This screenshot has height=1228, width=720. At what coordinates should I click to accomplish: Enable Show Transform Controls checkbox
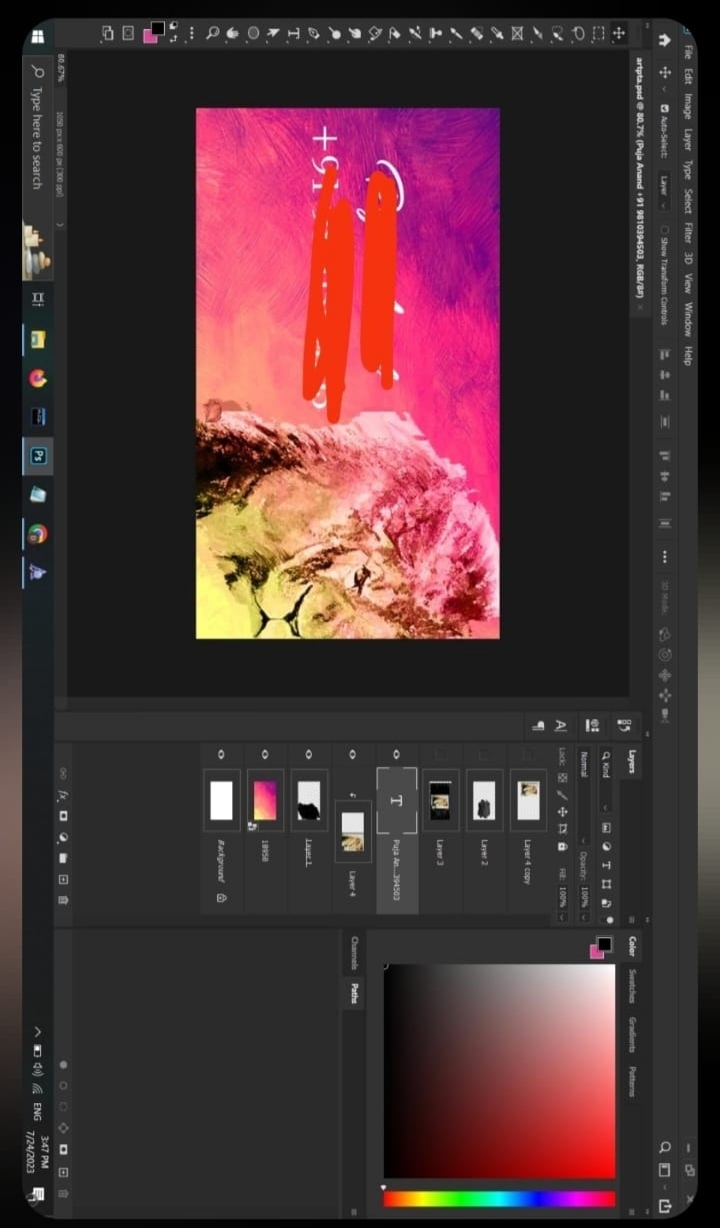tap(665, 227)
